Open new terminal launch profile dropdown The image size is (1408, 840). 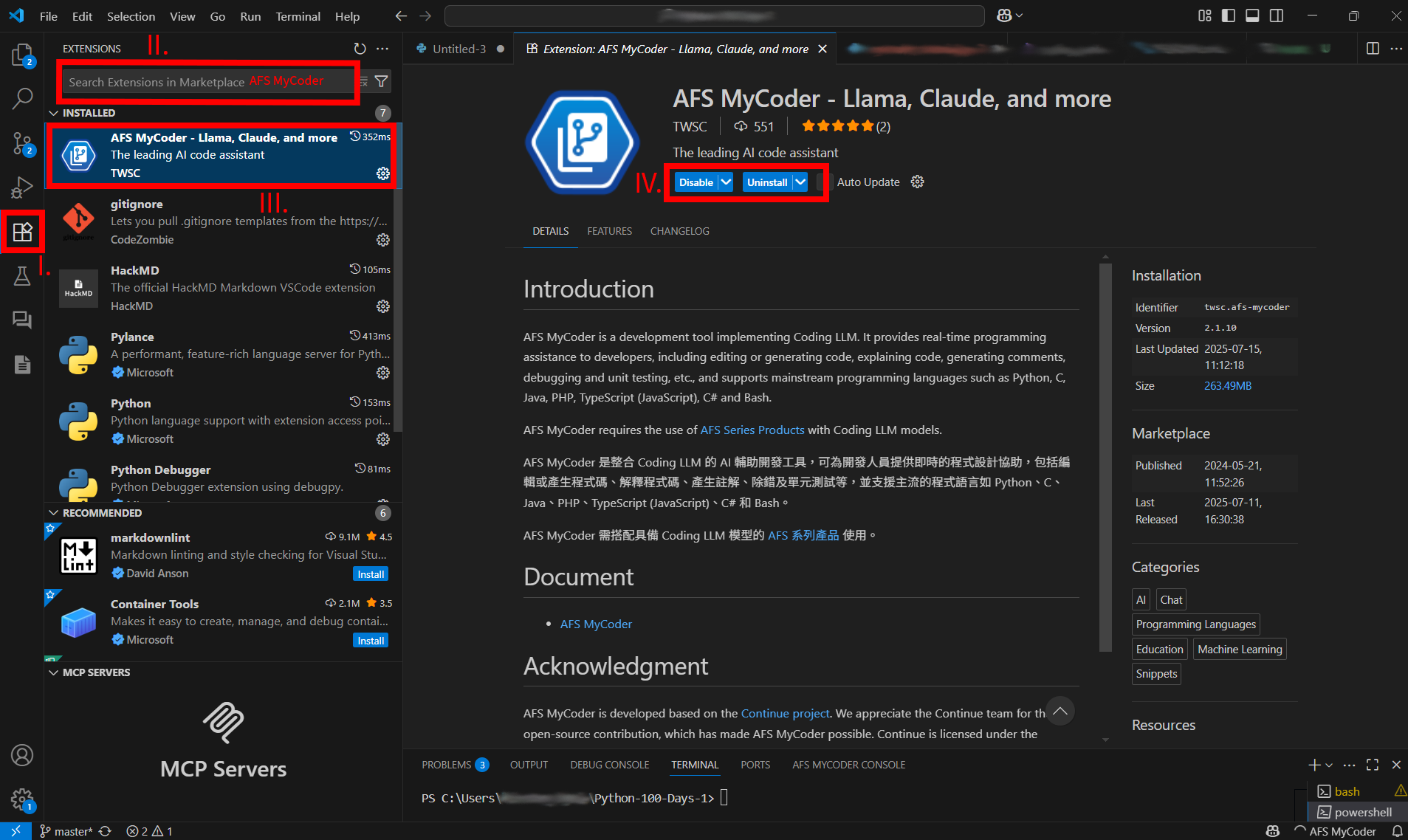[1329, 765]
